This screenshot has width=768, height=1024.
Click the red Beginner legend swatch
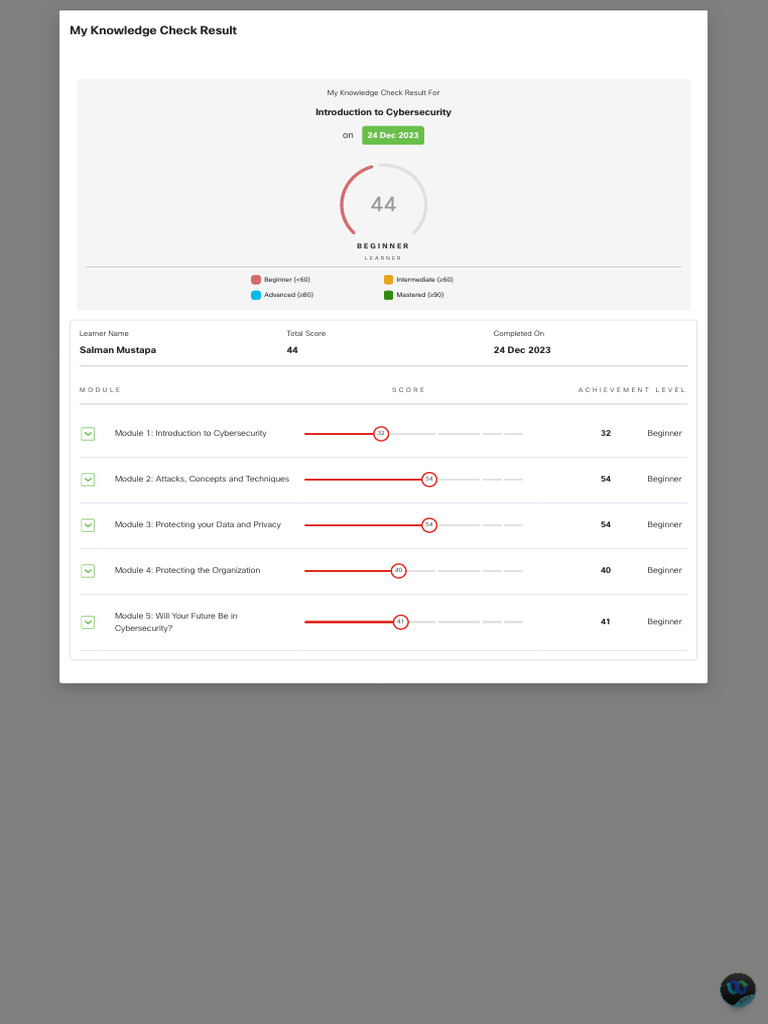point(256,280)
